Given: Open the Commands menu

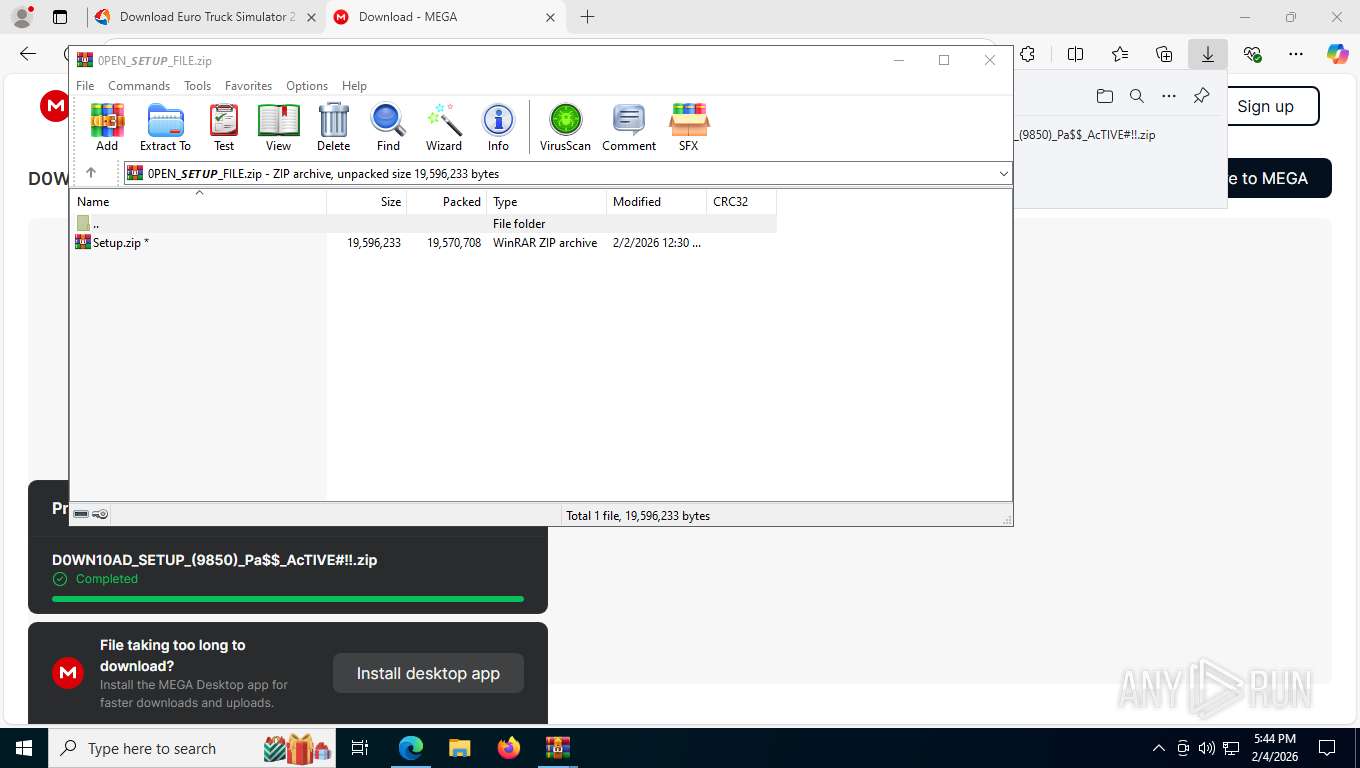Looking at the screenshot, I should 139,86.
